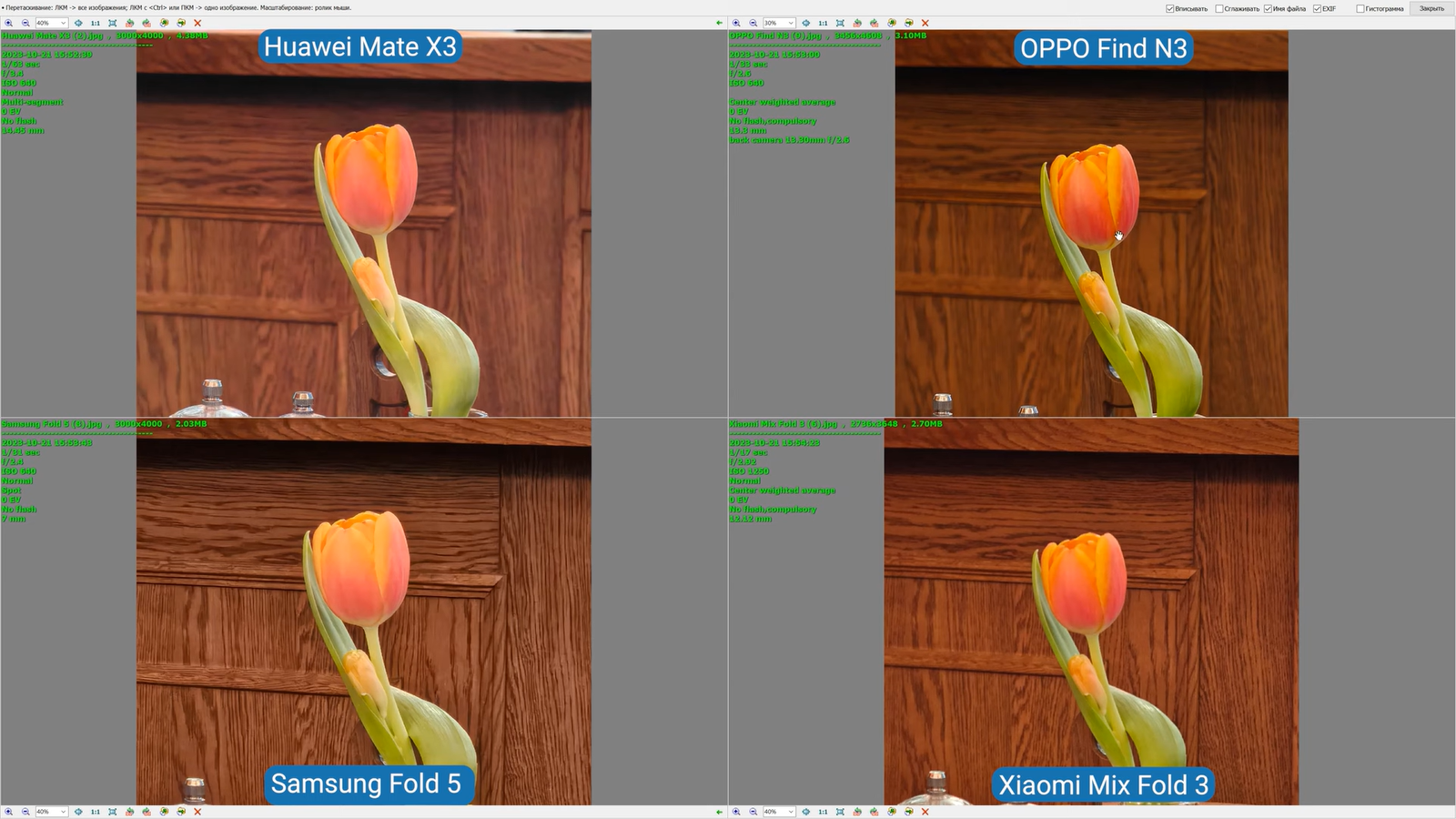Load the next file into the OPPO panel
Screen dimensions: 1456x819
click(908, 23)
